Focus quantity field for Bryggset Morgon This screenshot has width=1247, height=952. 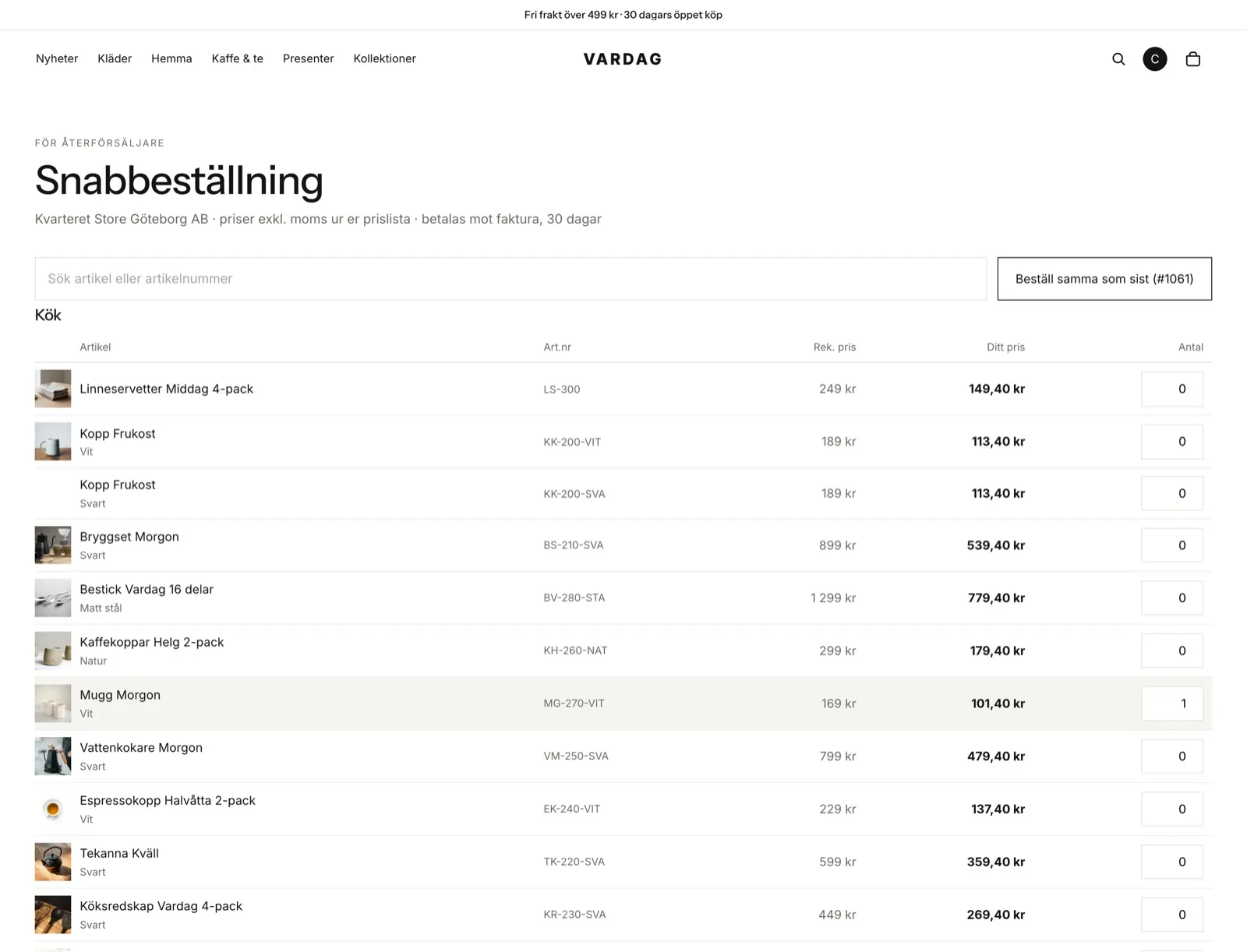pyautogui.click(x=1172, y=545)
